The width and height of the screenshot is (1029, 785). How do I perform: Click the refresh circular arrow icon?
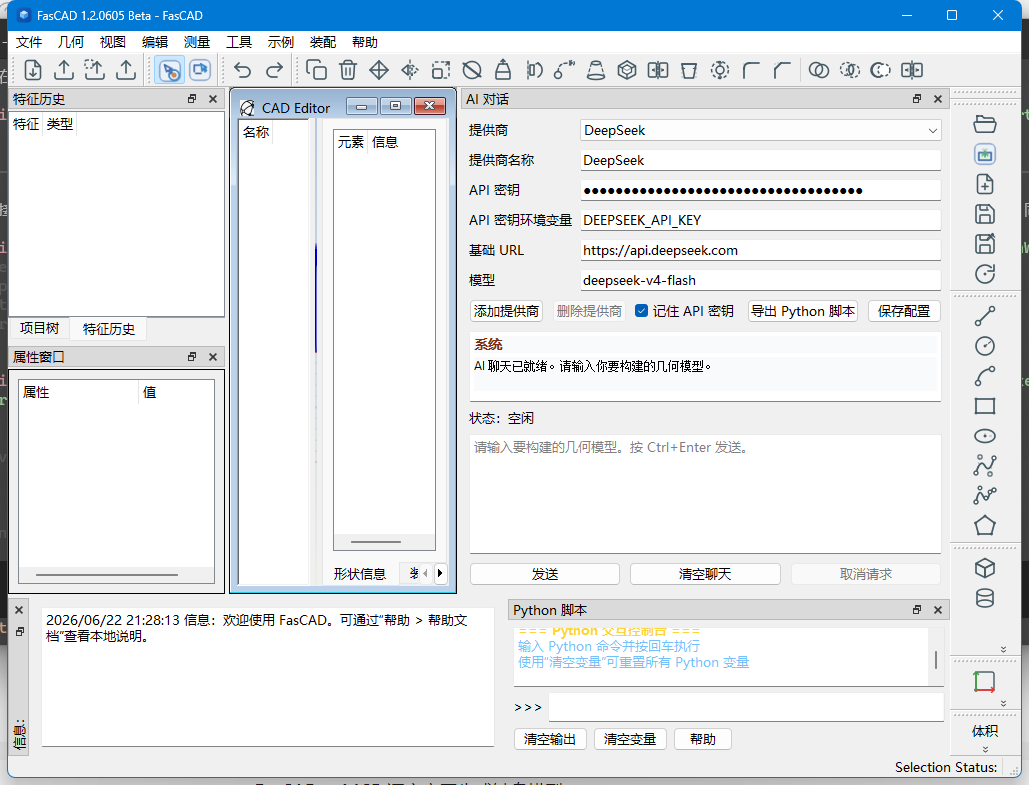(984, 274)
